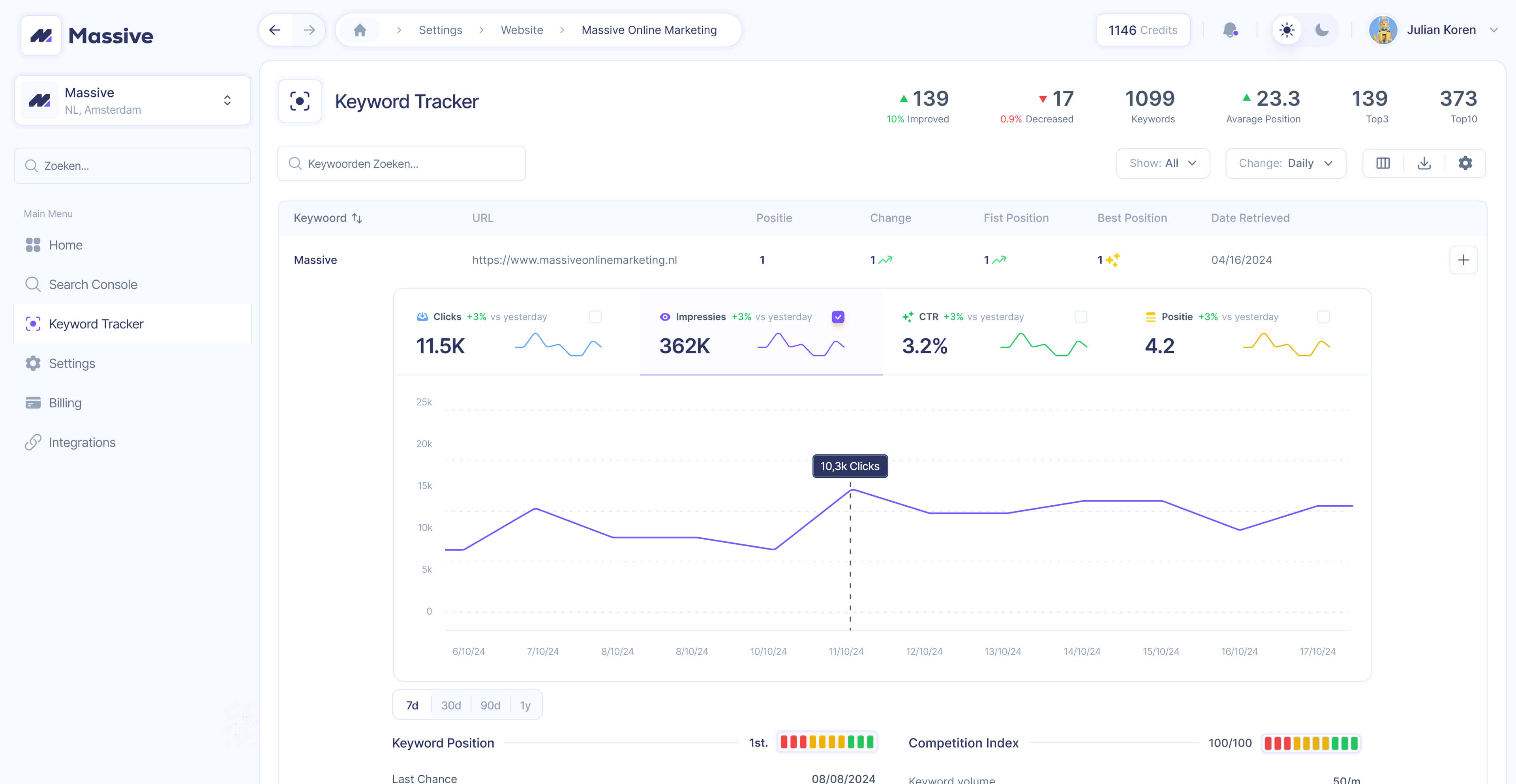Image resolution: width=1516 pixels, height=784 pixels.
Task: Click the Date Retrieved column header
Action: pyautogui.click(x=1250, y=218)
